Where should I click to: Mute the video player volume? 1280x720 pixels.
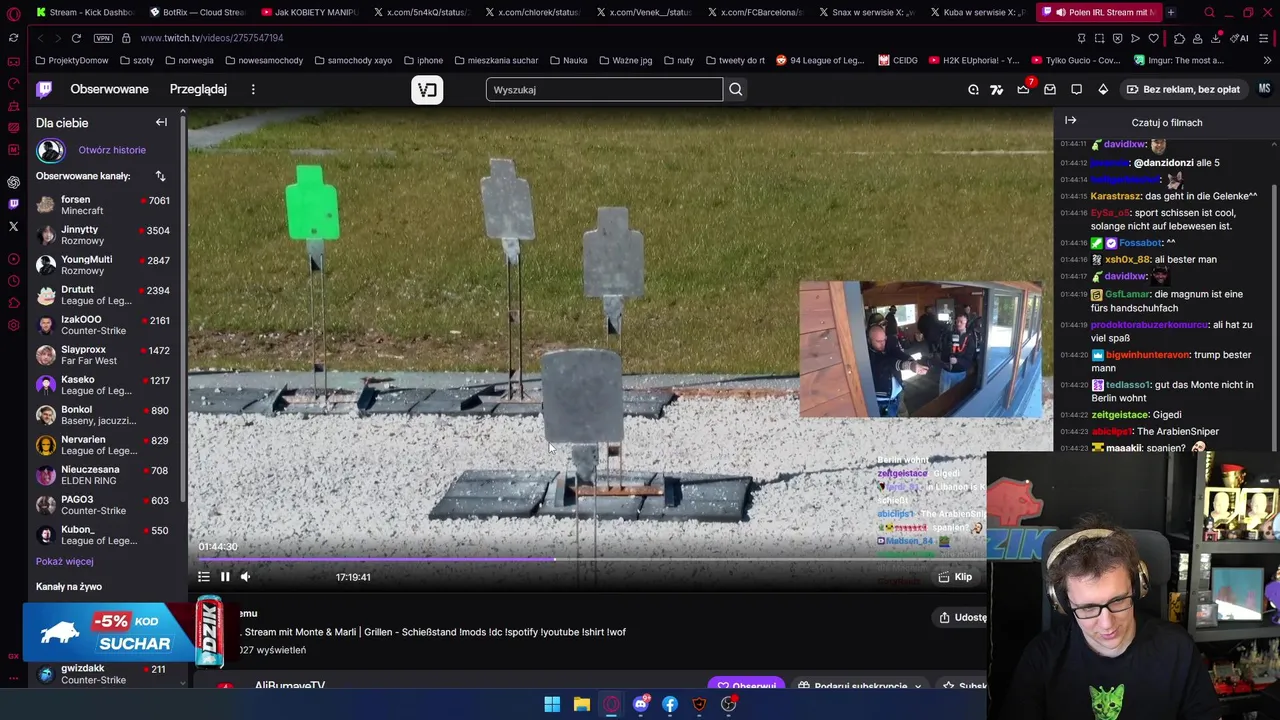(x=246, y=577)
